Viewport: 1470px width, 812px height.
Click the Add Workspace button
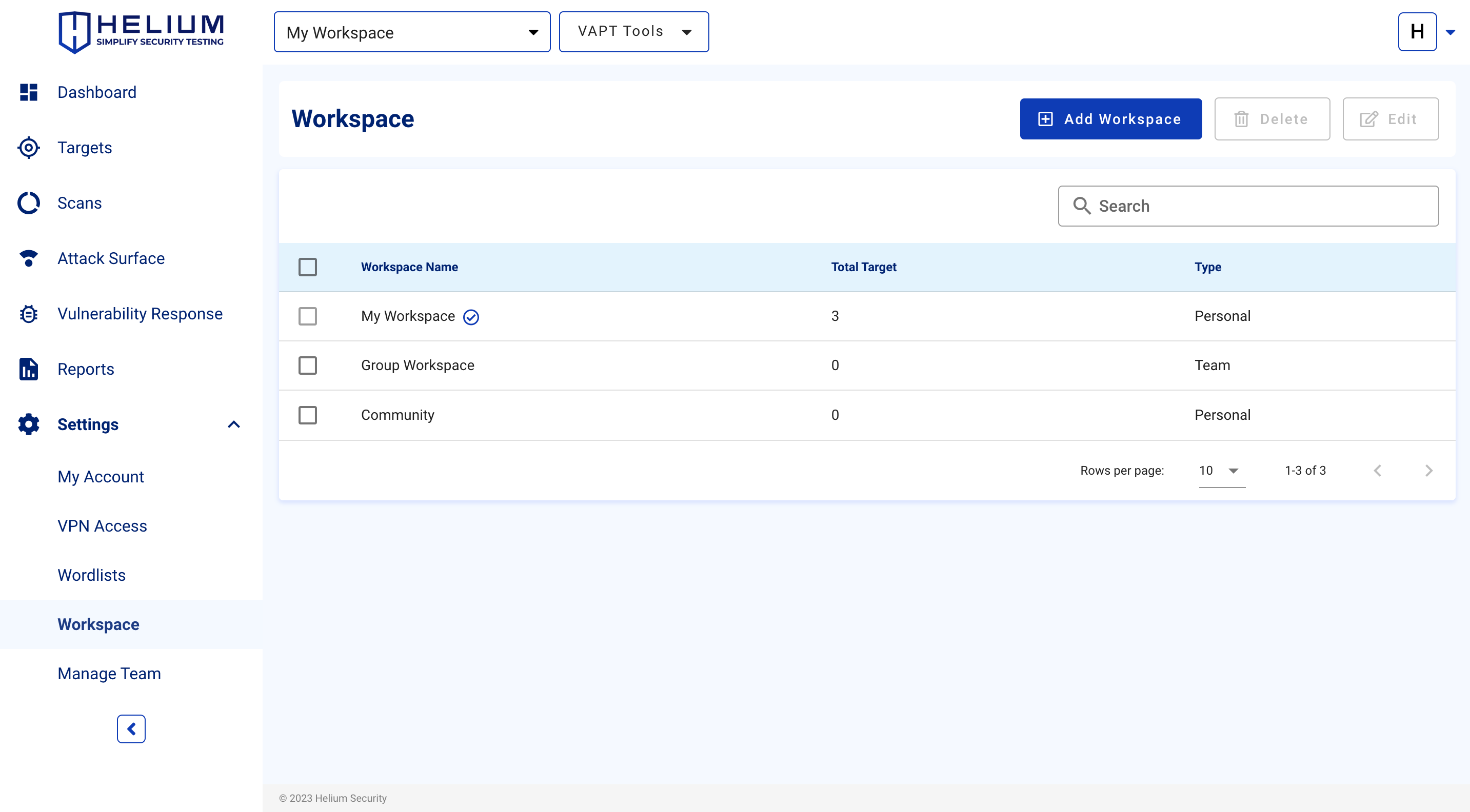click(1110, 118)
